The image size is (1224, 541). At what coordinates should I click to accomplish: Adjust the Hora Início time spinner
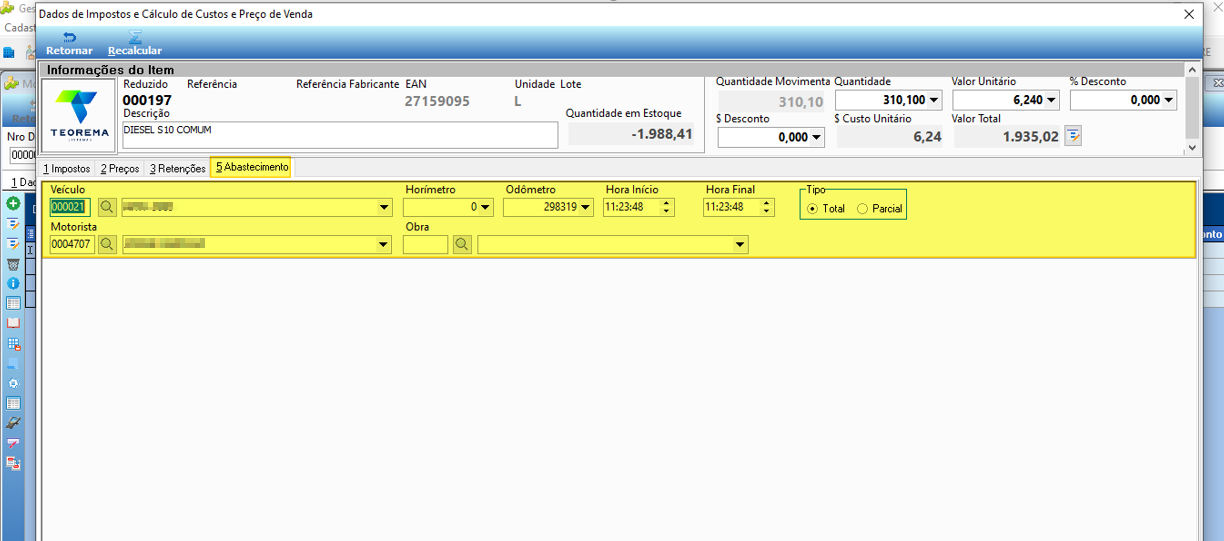coord(667,208)
